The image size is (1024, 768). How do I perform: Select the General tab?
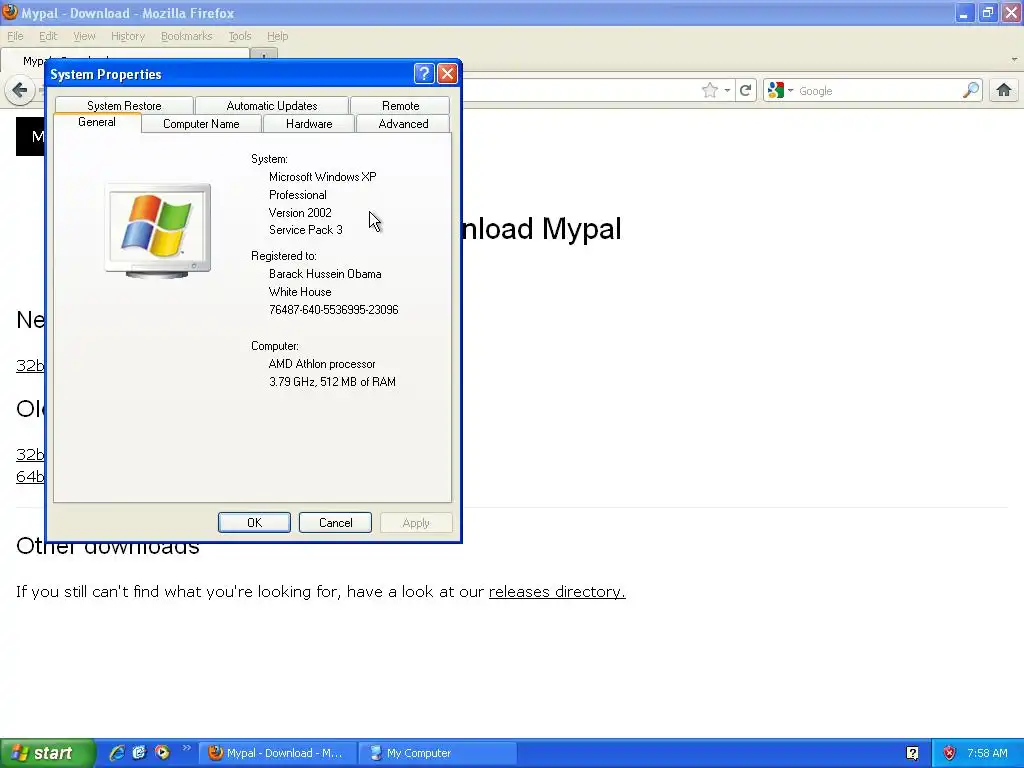[x=97, y=122]
